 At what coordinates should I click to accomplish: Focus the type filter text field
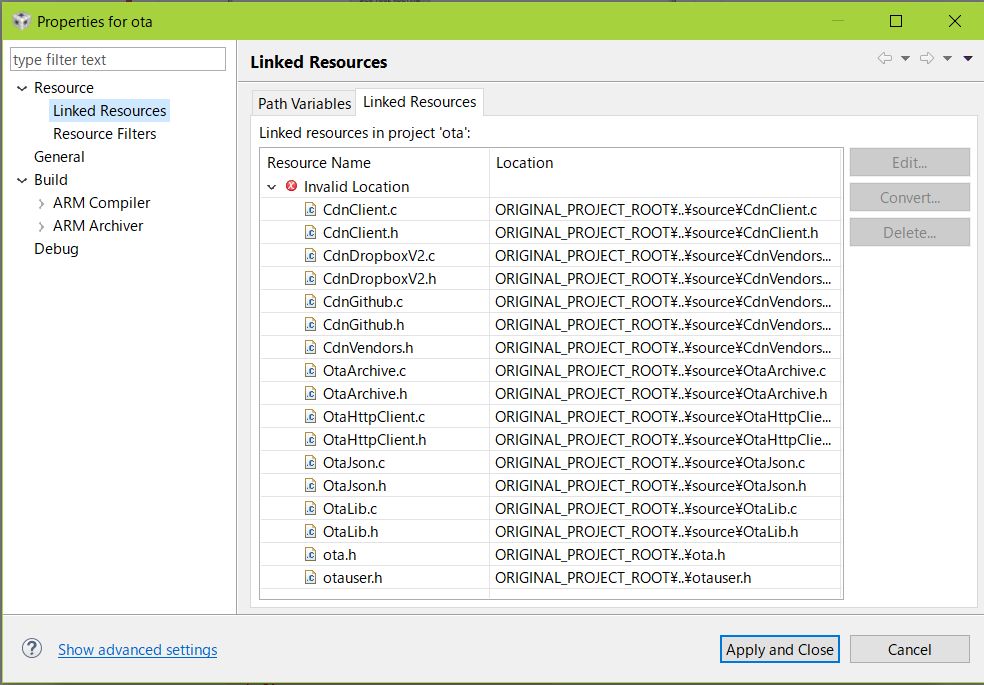coord(118,60)
